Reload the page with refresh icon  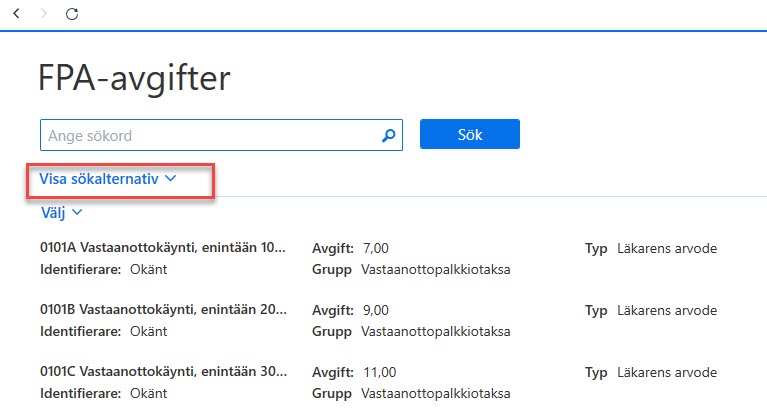coord(72,14)
